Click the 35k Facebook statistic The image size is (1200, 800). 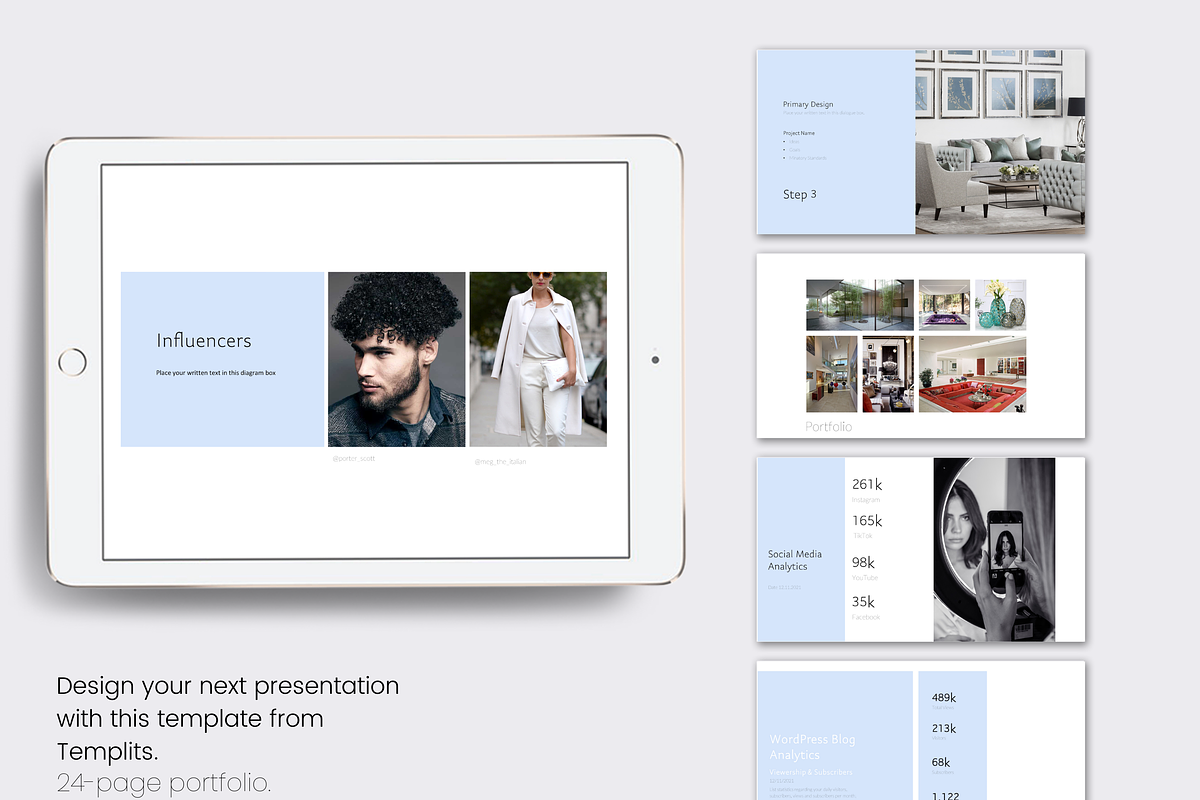[866, 607]
